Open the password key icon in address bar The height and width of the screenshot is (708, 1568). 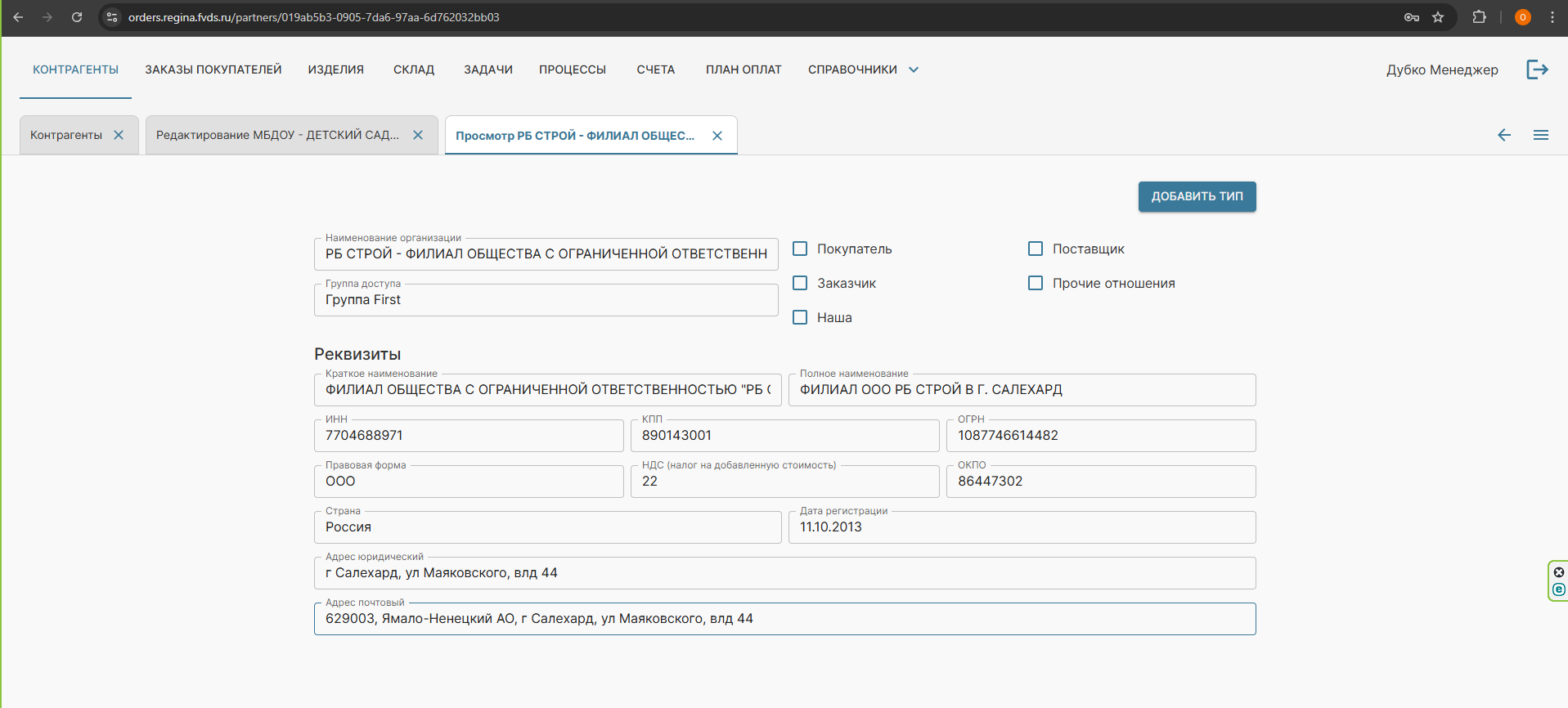(x=1412, y=17)
